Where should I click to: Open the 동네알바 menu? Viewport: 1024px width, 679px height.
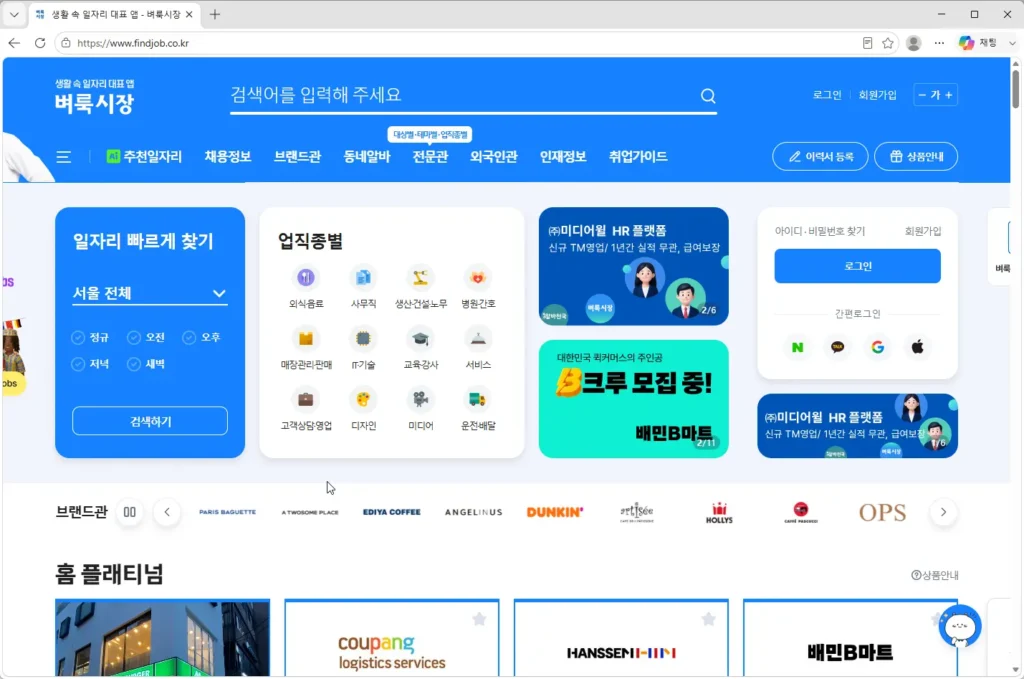[367, 157]
